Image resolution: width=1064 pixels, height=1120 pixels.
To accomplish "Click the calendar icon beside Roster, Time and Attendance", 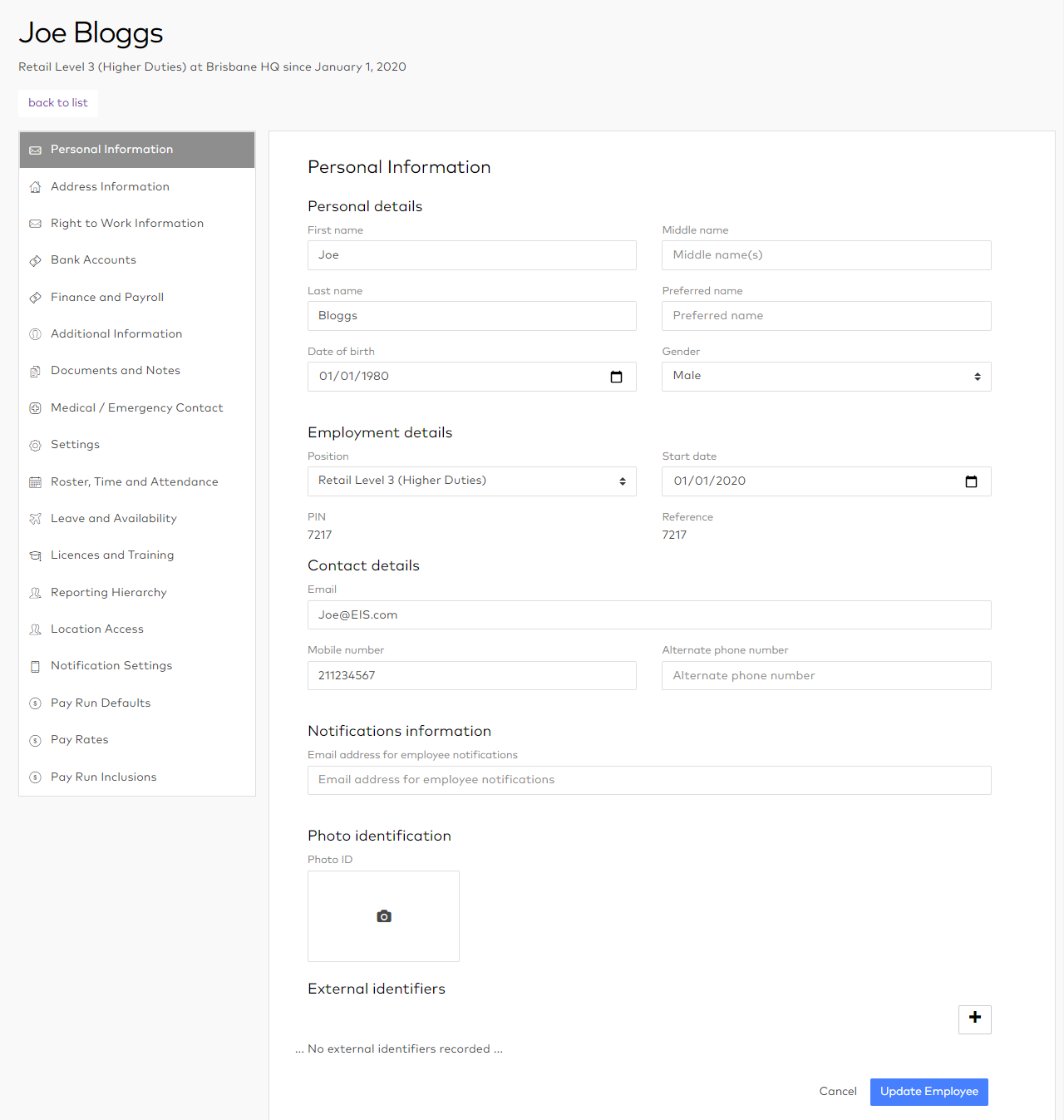I will click(35, 482).
